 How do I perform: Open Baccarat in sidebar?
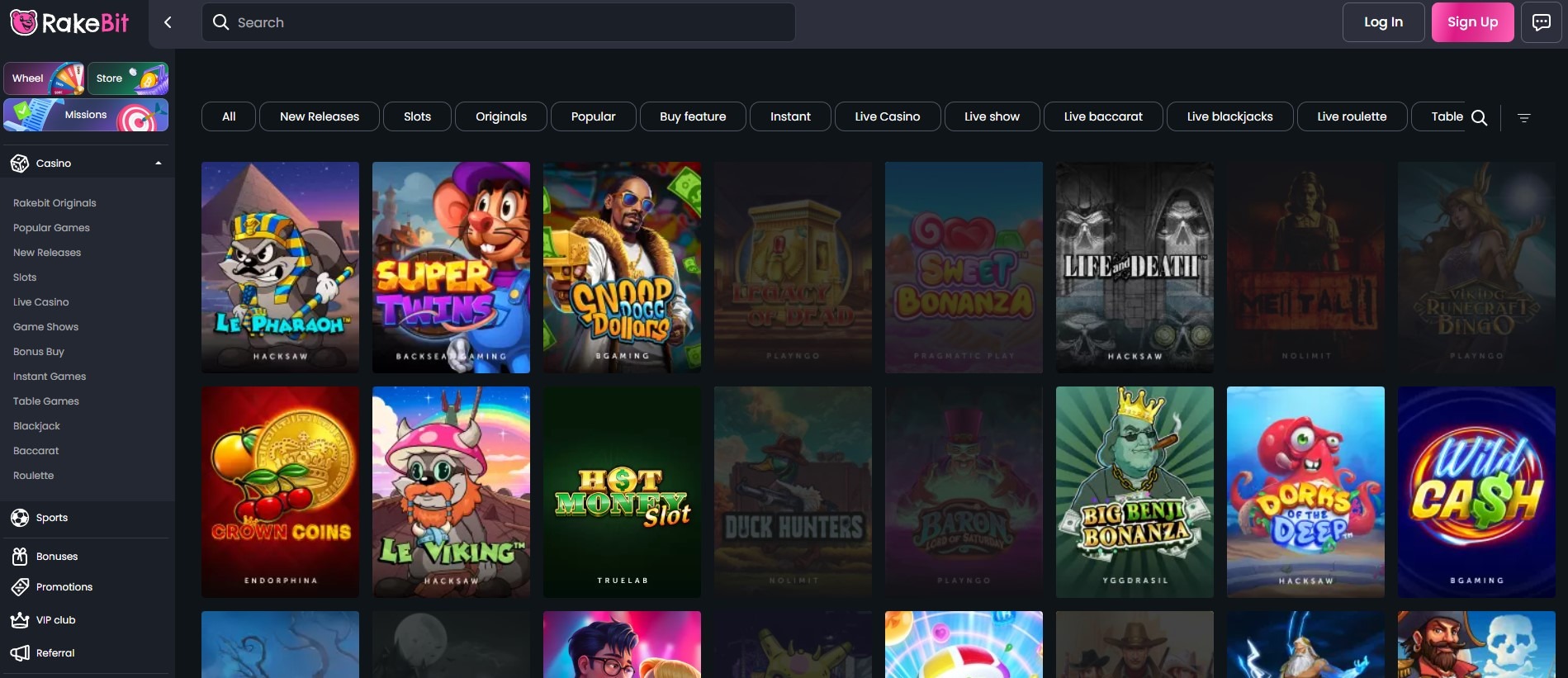[36, 451]
